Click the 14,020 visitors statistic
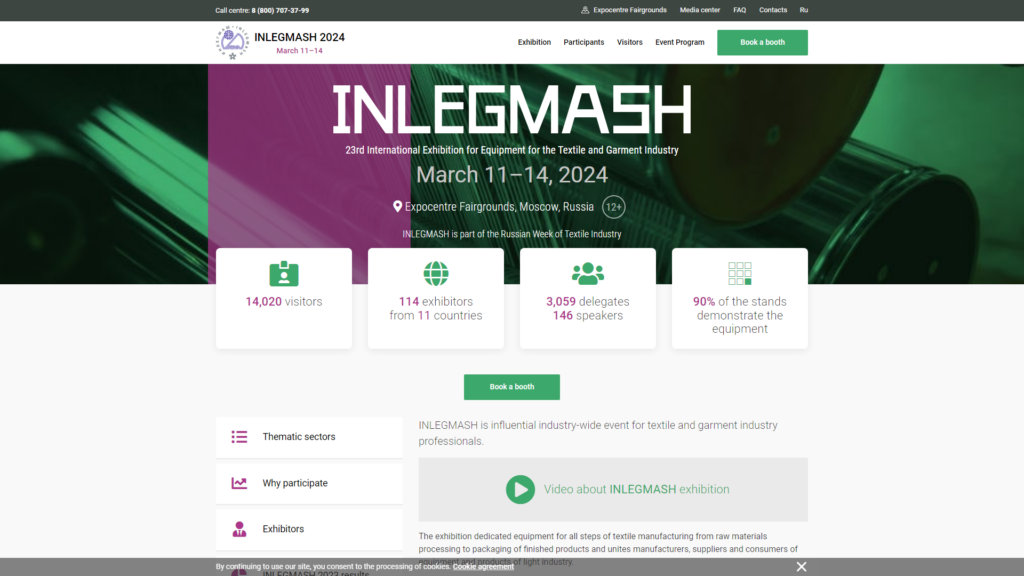This screenshot has height=576, width=1024. [284, 302]
